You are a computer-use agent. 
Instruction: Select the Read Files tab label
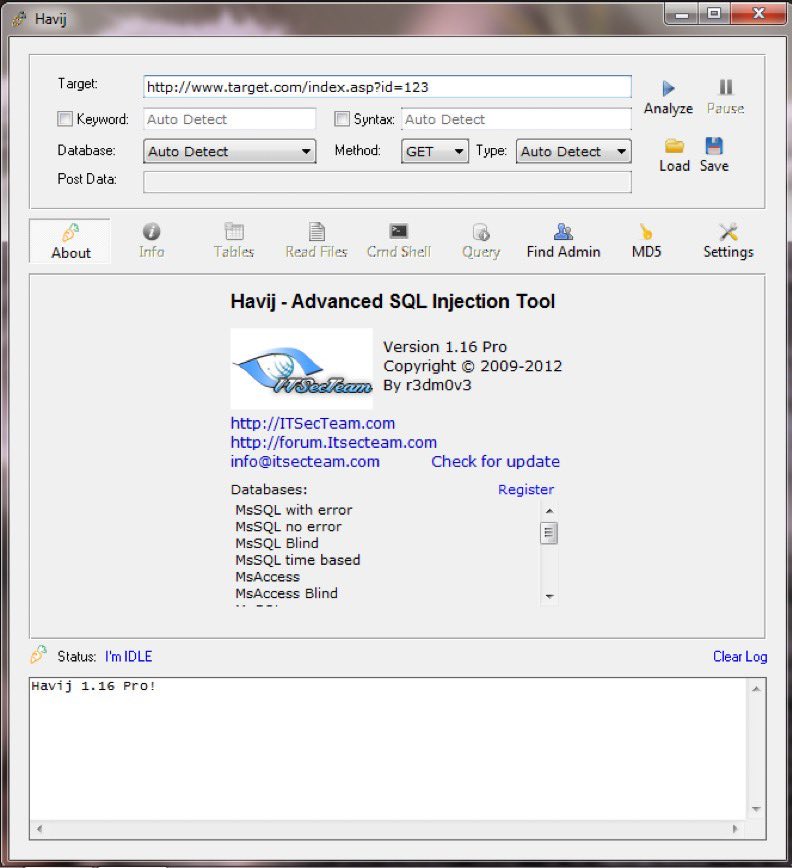317,252
